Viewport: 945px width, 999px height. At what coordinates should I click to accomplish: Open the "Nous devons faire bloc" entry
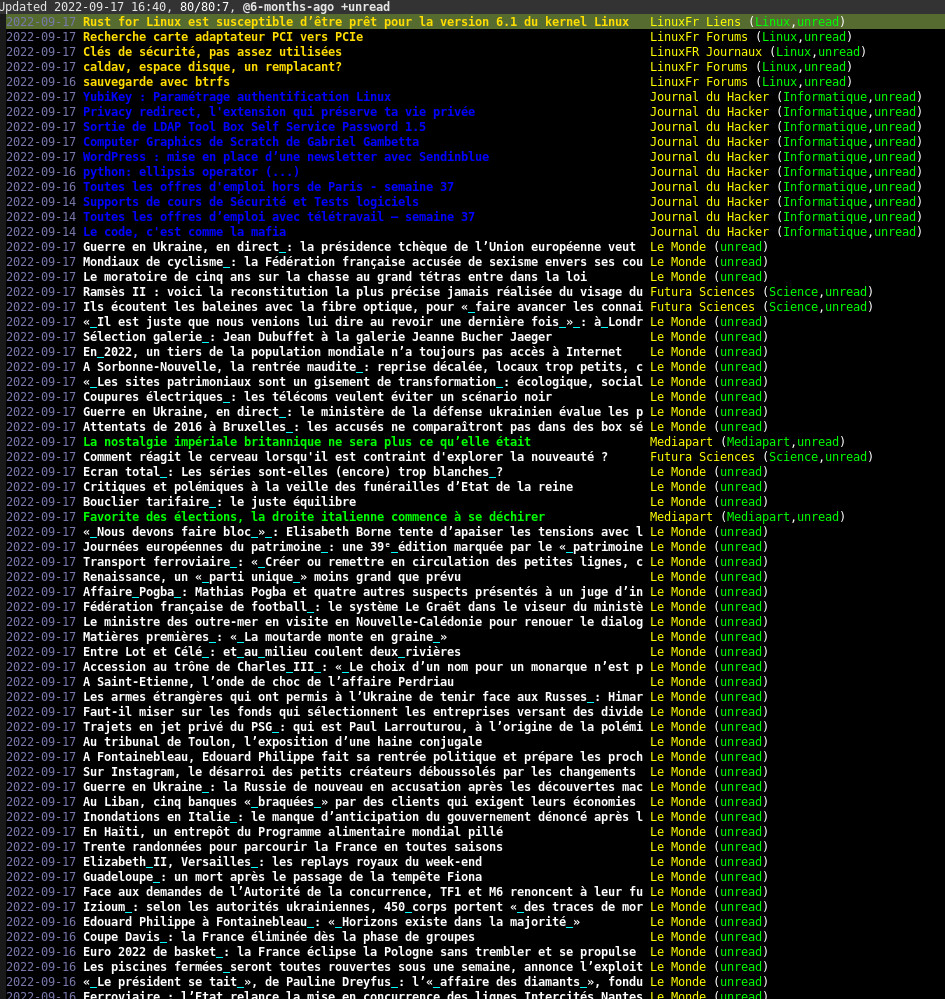pyautogui.click(x=363, y=531)
